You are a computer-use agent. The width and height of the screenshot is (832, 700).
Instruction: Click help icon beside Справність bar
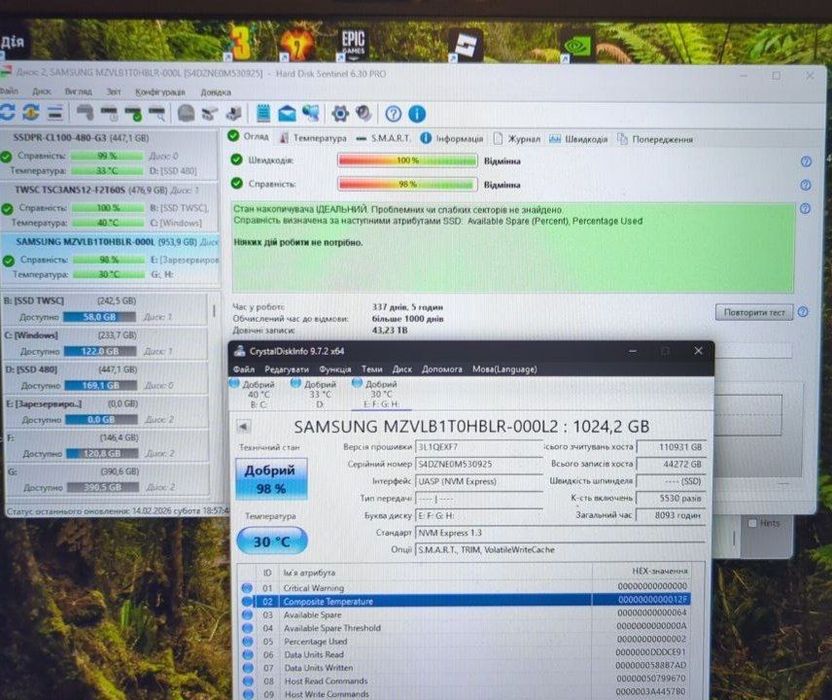[805, 185]
